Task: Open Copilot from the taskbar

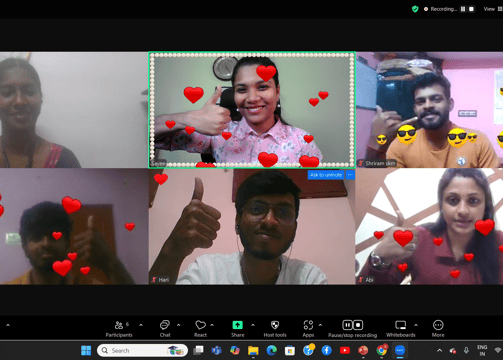Action: [x=235, y=350]
